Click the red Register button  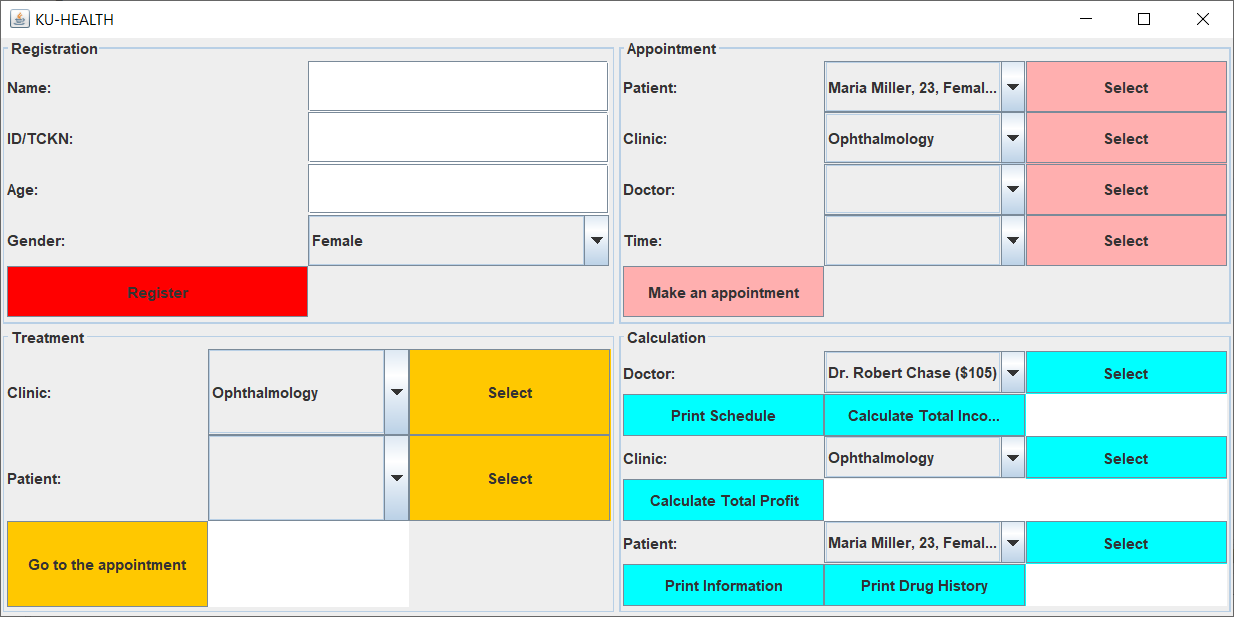(157, 292)
